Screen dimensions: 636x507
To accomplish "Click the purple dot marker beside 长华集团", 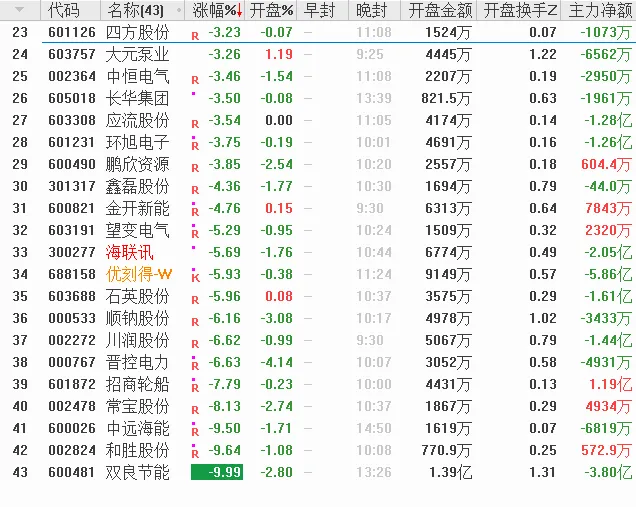I will pyautogui.click(x=193, y=94).
